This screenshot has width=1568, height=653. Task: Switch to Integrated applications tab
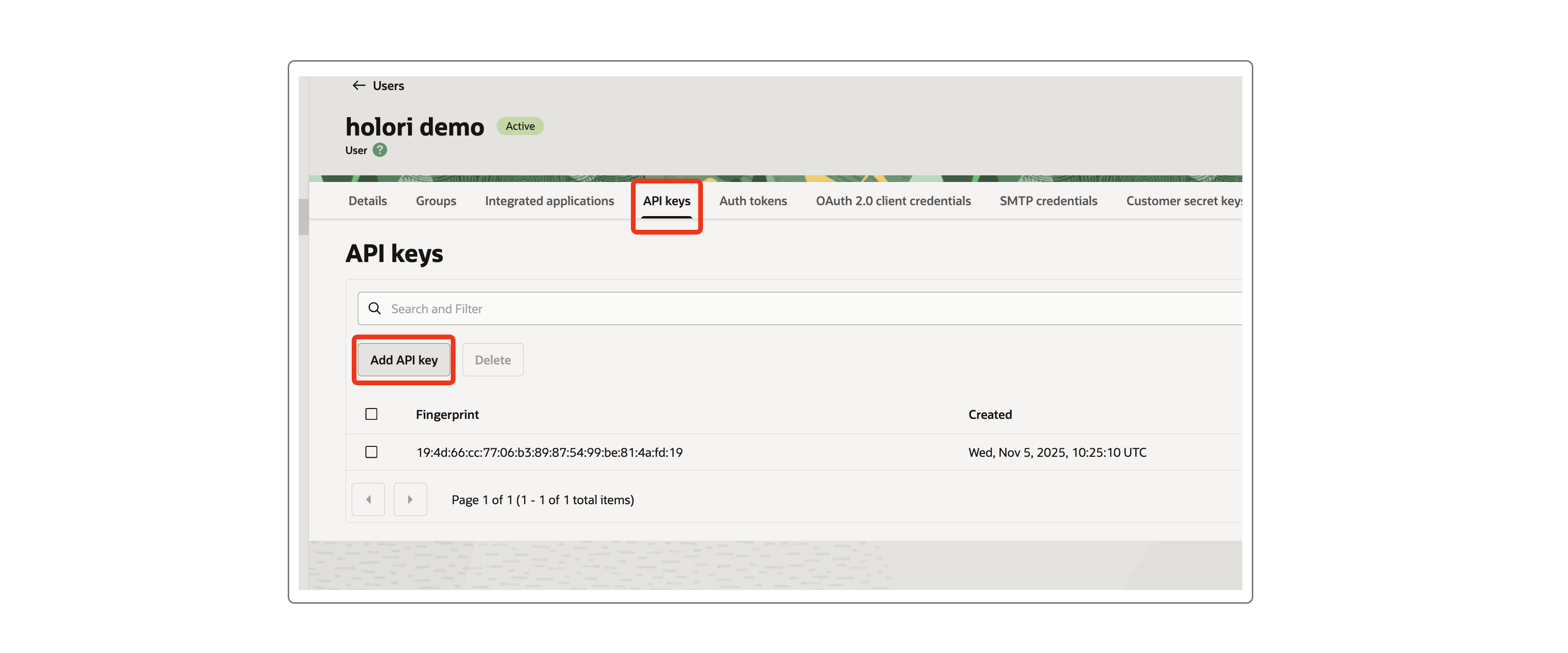tap(549, 201)
